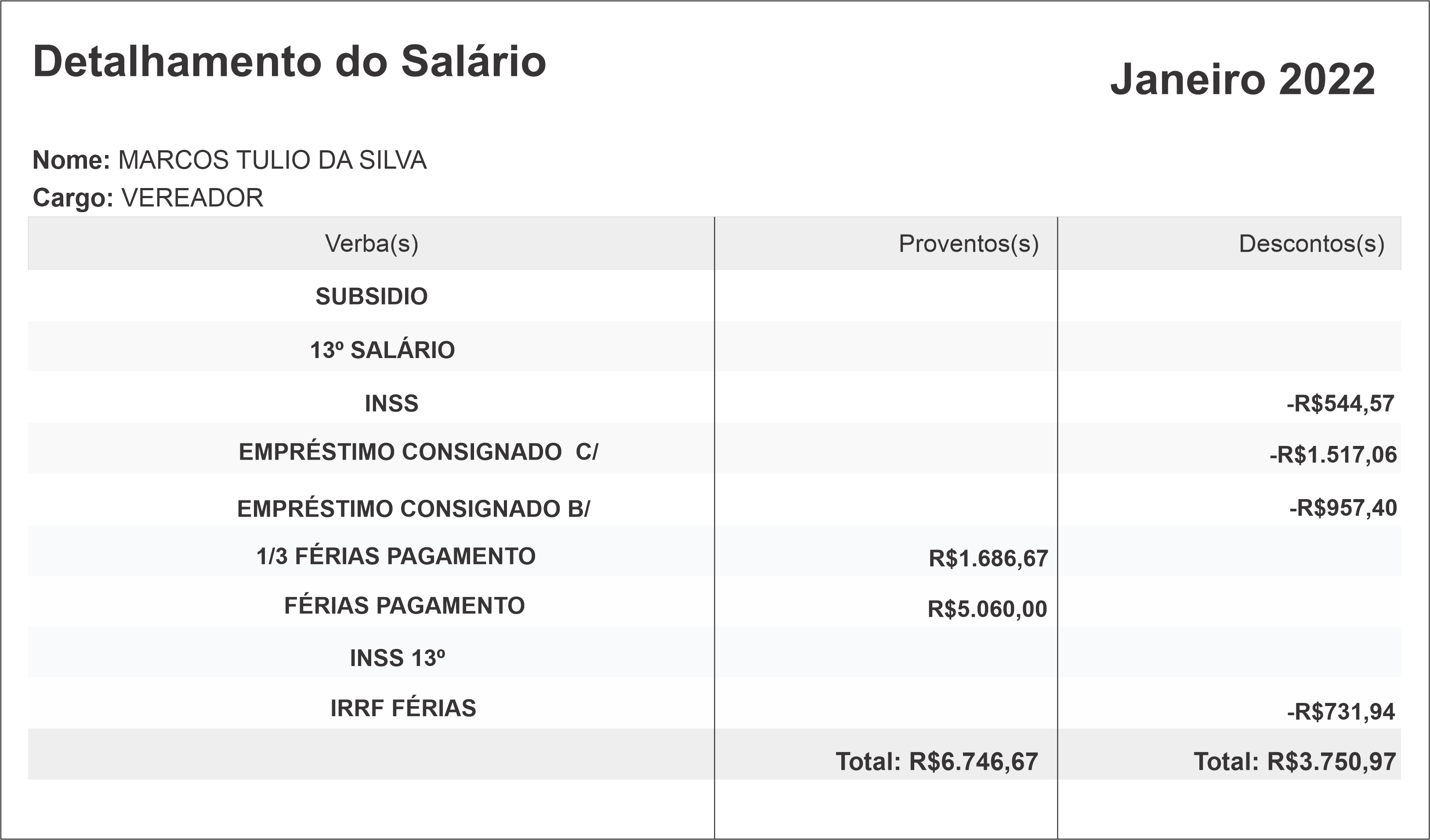Click the 'Janeiro 2022' date heading
This screenshot has width=1430, height=840.
tap(1242, 80)
